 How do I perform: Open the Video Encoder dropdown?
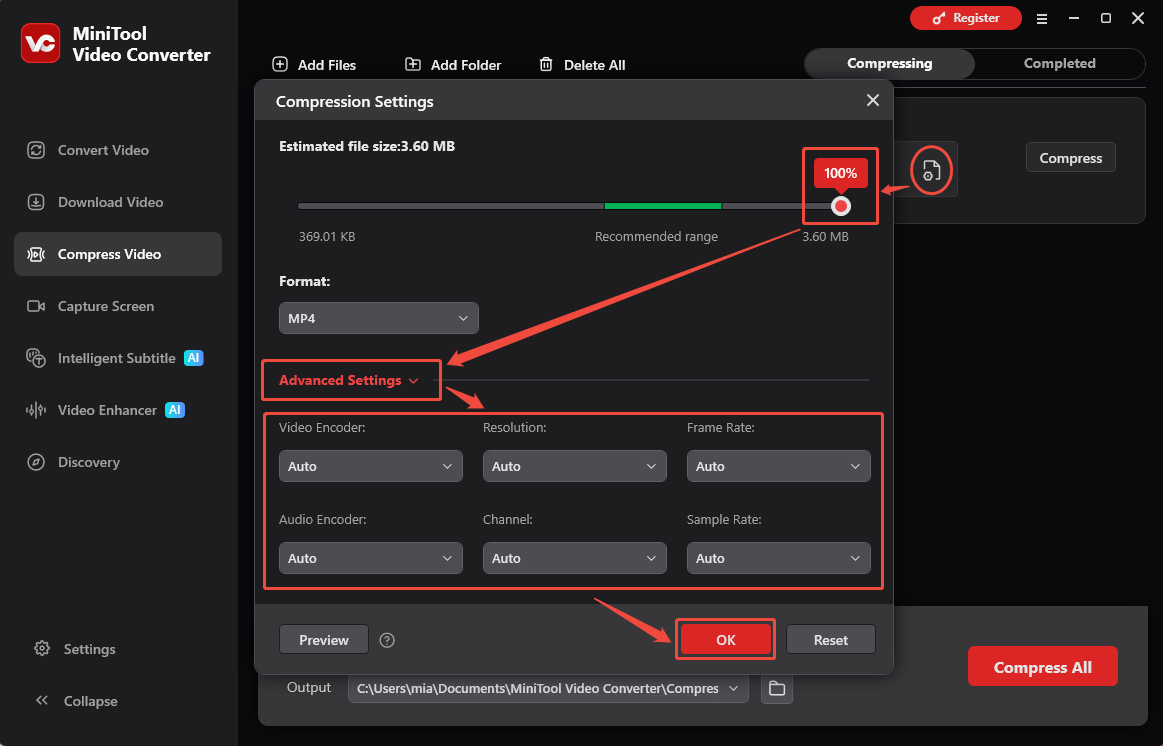(370, 466)
